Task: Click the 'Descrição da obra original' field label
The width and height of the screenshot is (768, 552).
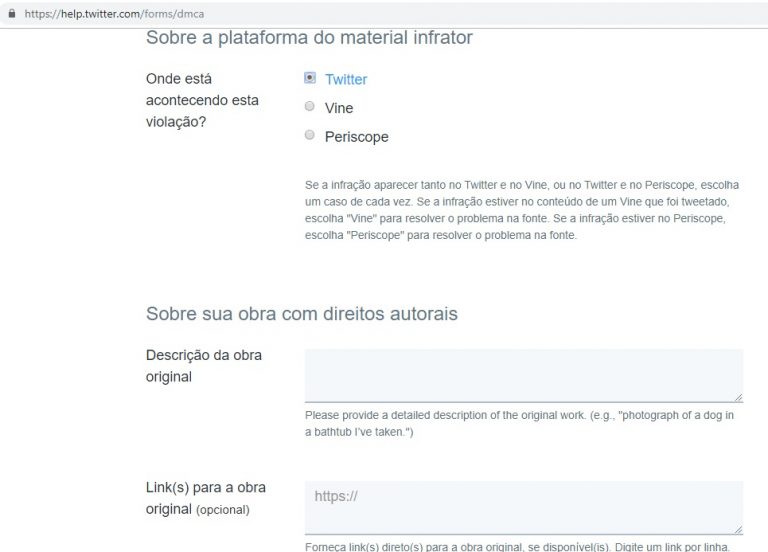Action: [204, 366]
